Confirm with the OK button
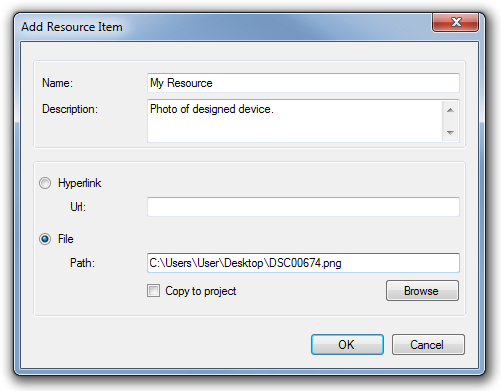This screenshot has height=391, width=501. [x=347, y=344]
